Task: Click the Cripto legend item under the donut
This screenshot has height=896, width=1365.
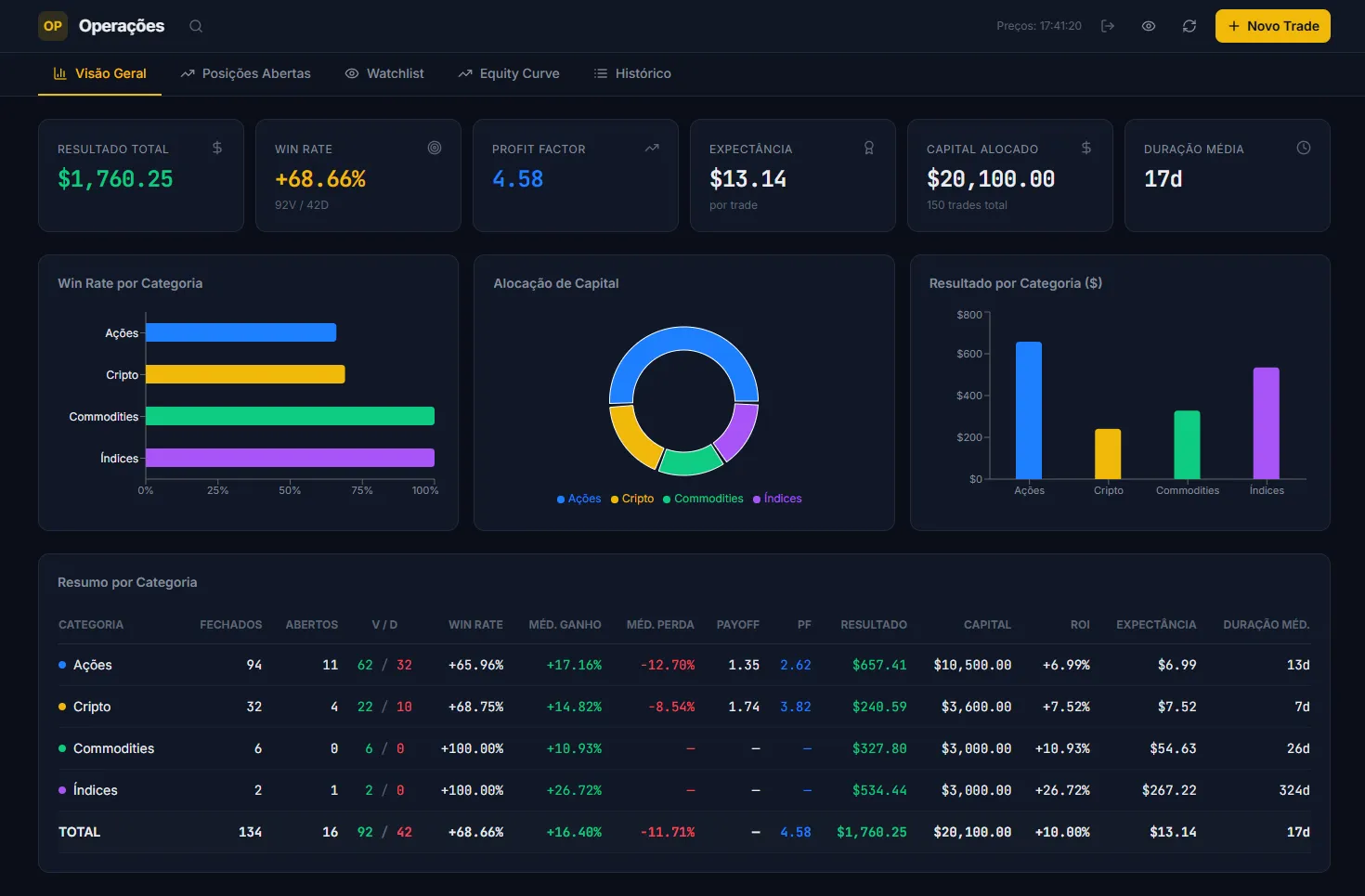Action: point(632,499)
